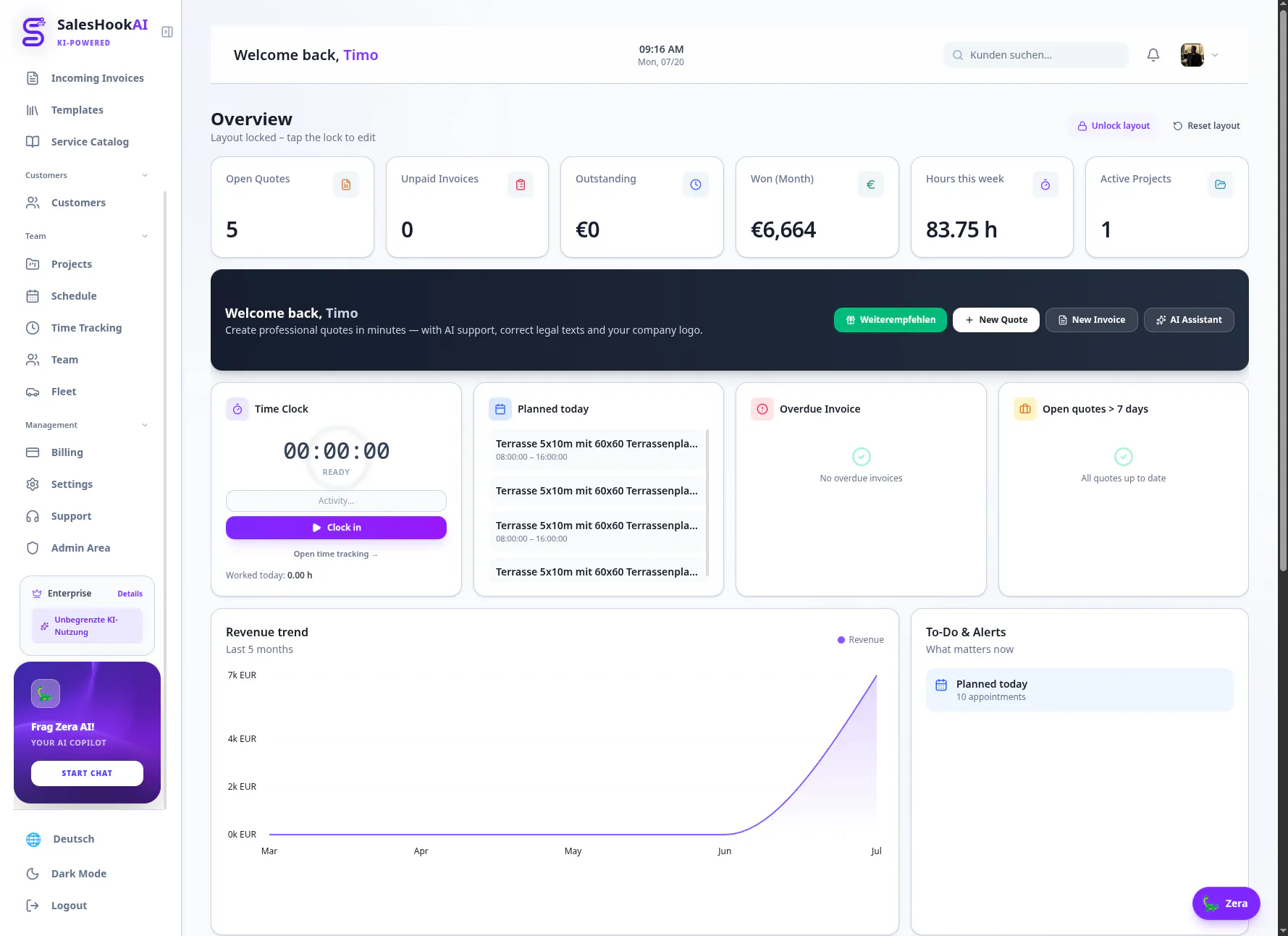Collapse the Team section header
1288x936 pixels.
pyautogui.click(x=87, y=236)
